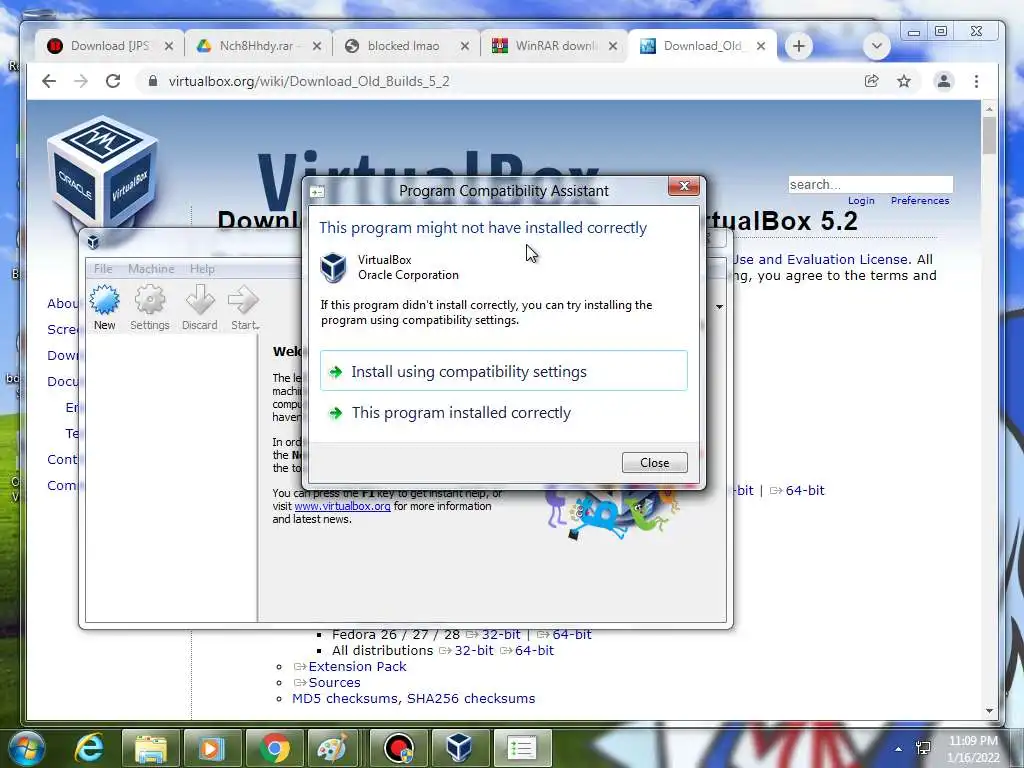Click Fedora 26 / 27 / 28 64-bit link

tap(571, 634)
